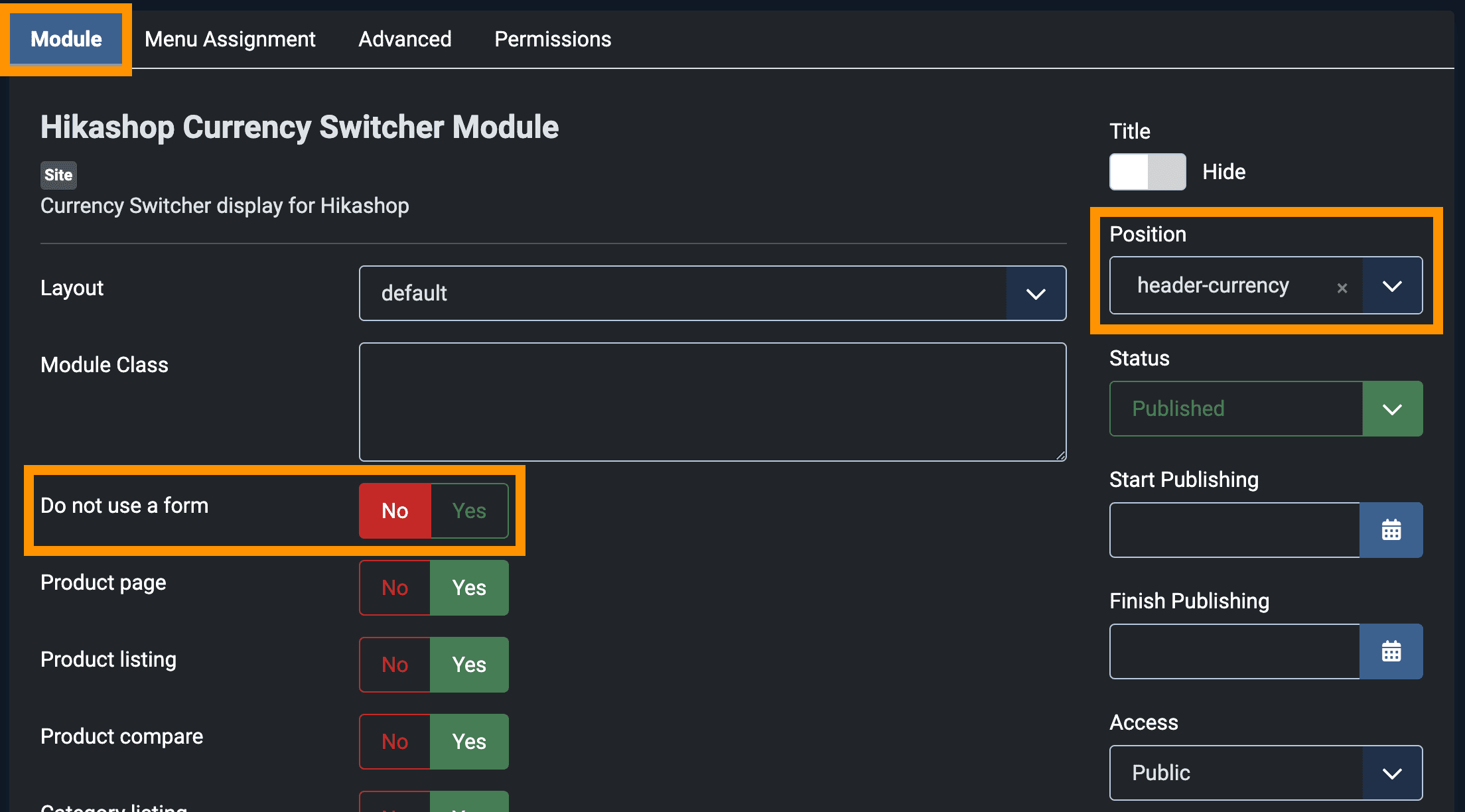The width and height of the screenshot is (1465, 812).
Task: Click the Layout label
Action: coord(72,288)
